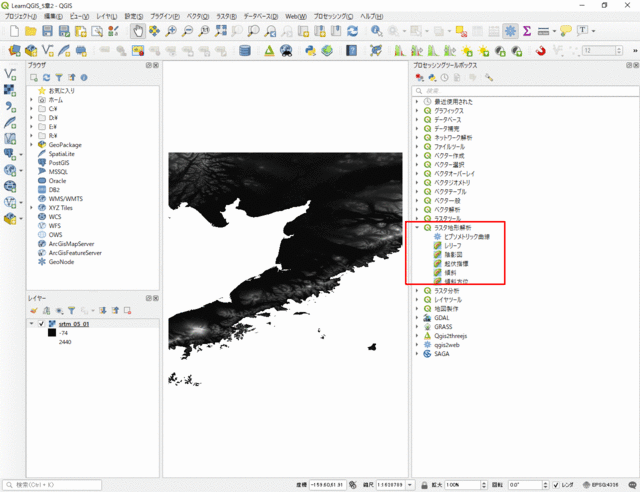Expand the GeoPackage browser node
640x492 pixels.
click(x=31, y=145)
